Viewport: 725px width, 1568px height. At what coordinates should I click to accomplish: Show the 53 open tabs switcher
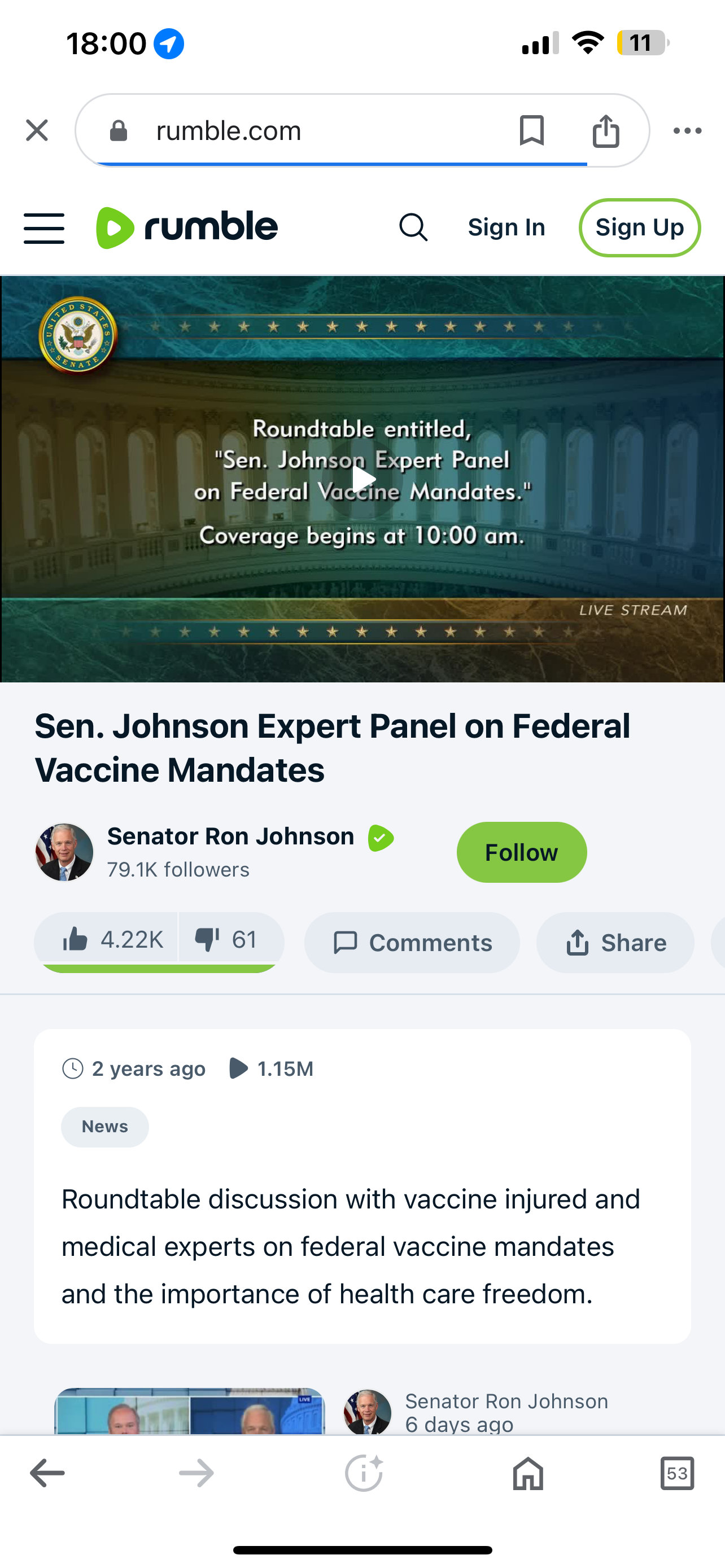(x=677, y=1473)
